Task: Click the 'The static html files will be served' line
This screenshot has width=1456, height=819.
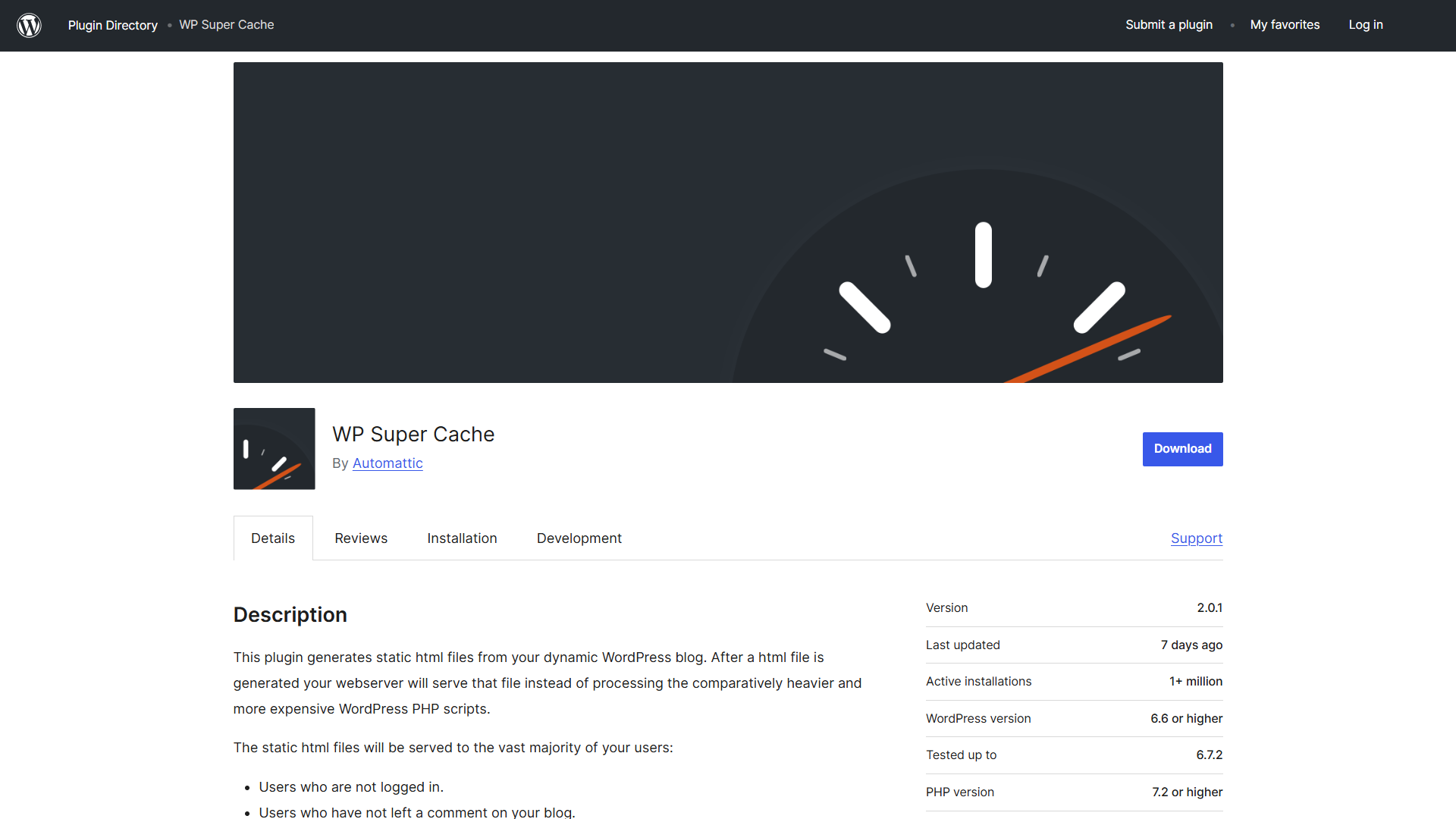Action: (453, 748)
